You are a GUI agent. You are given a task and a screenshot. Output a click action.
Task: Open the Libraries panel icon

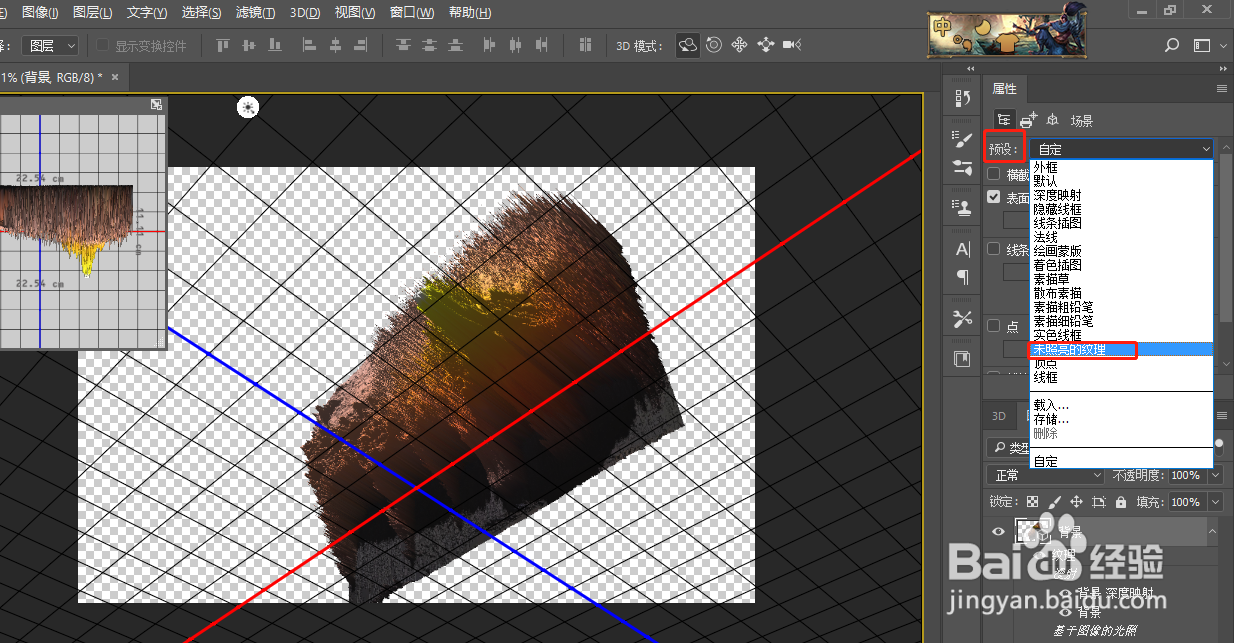963,359
